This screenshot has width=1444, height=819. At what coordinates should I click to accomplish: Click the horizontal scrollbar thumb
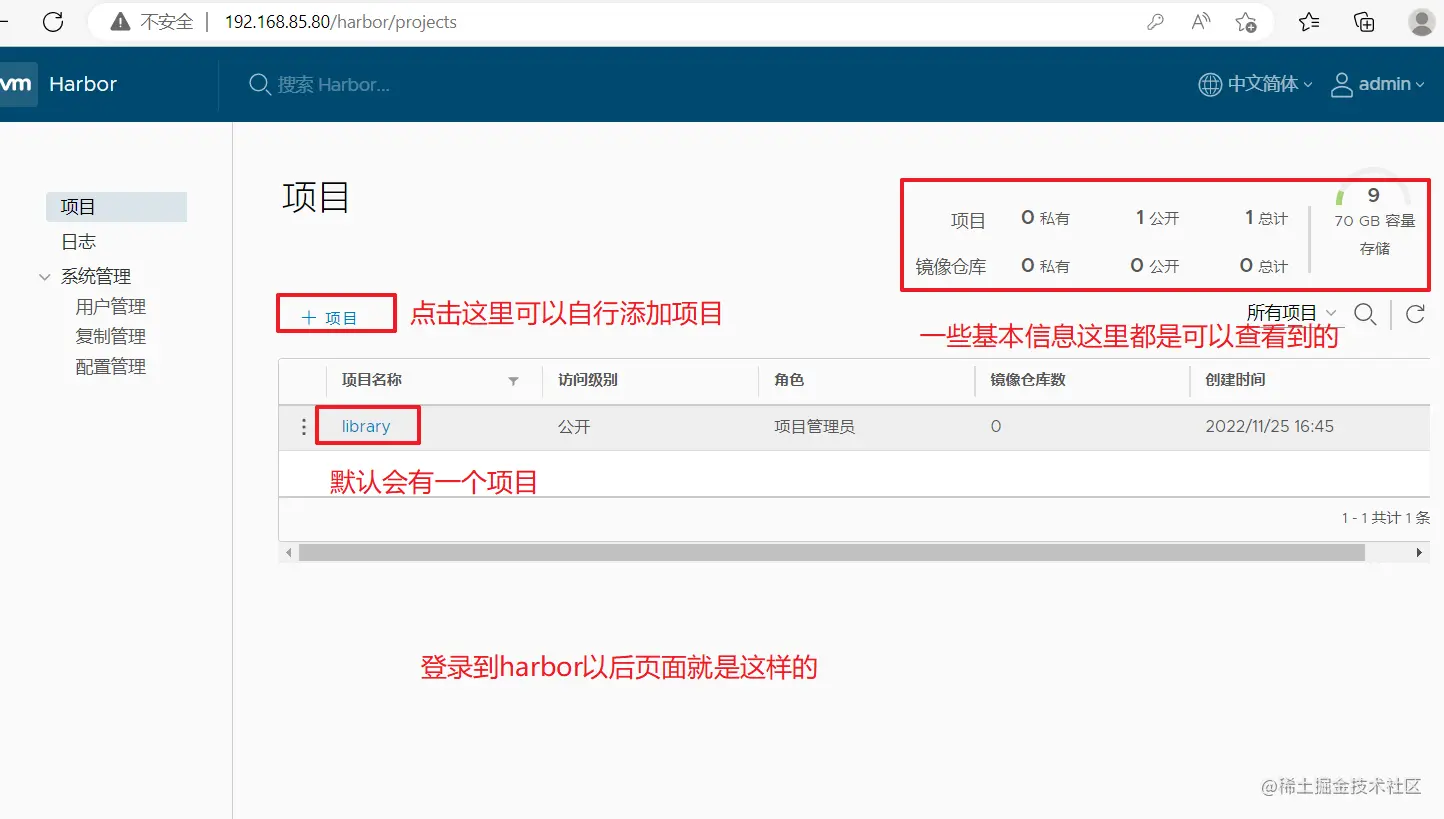(x=831, y=552)
